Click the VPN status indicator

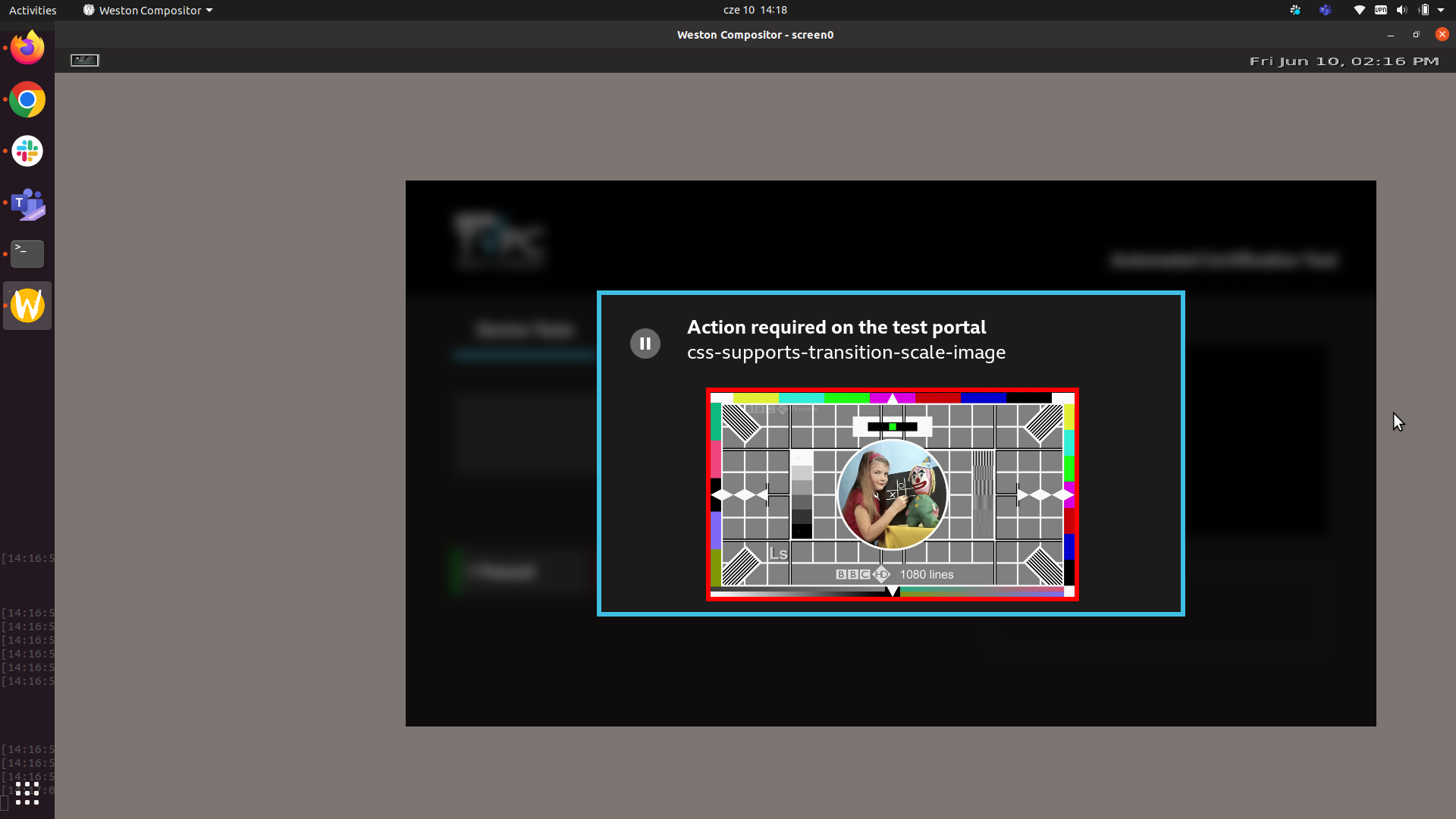1381,10
